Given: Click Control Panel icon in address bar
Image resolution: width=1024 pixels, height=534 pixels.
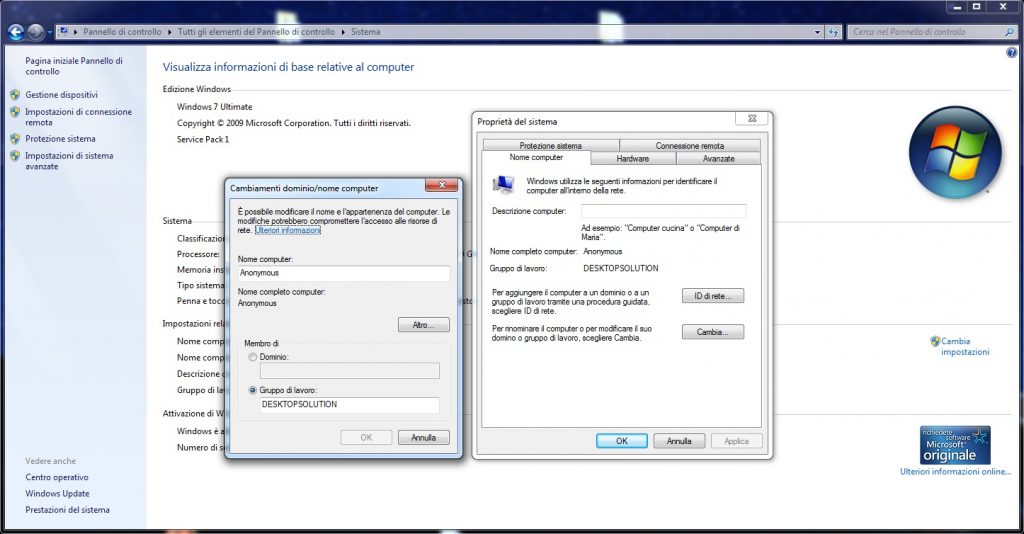Looking at the screenshot, I should click(64, 31).
